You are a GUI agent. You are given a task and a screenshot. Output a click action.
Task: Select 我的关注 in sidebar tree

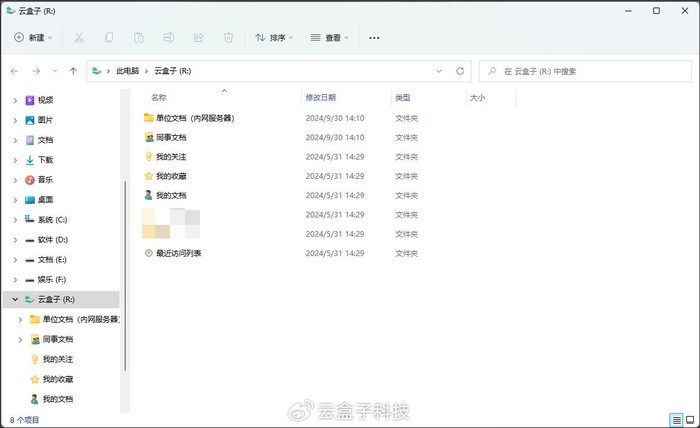[x=58, y=359]
